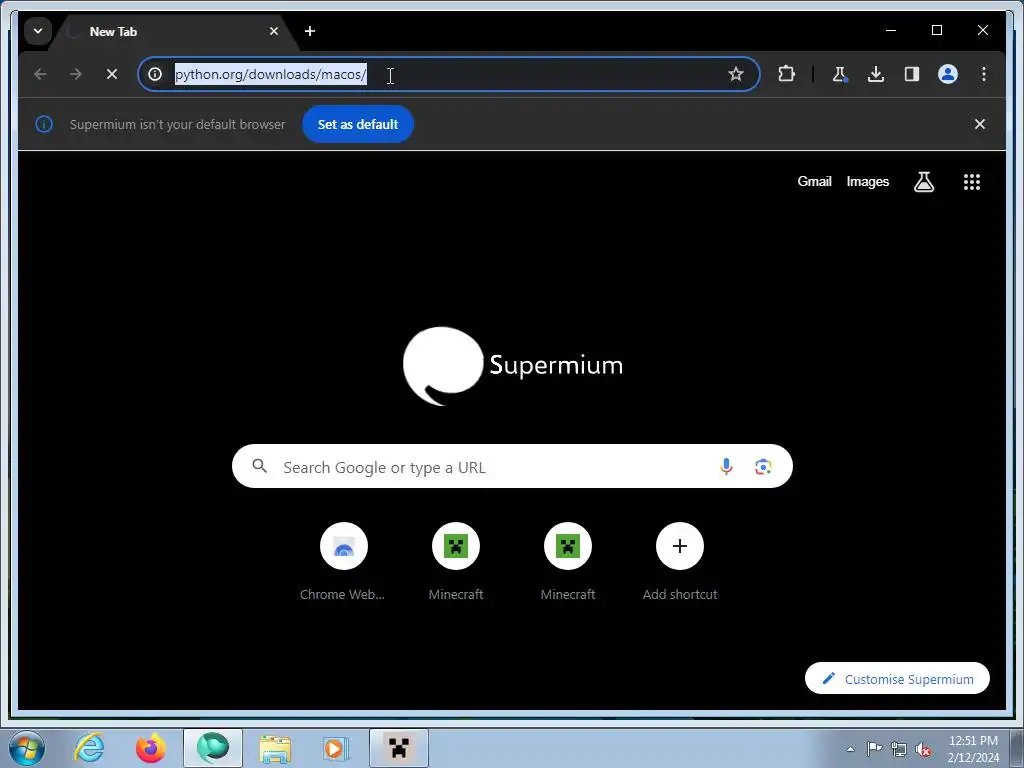Viewport: 1024px width, 768px height.
Task: Go back to previous page
Action: click(40, 74)
